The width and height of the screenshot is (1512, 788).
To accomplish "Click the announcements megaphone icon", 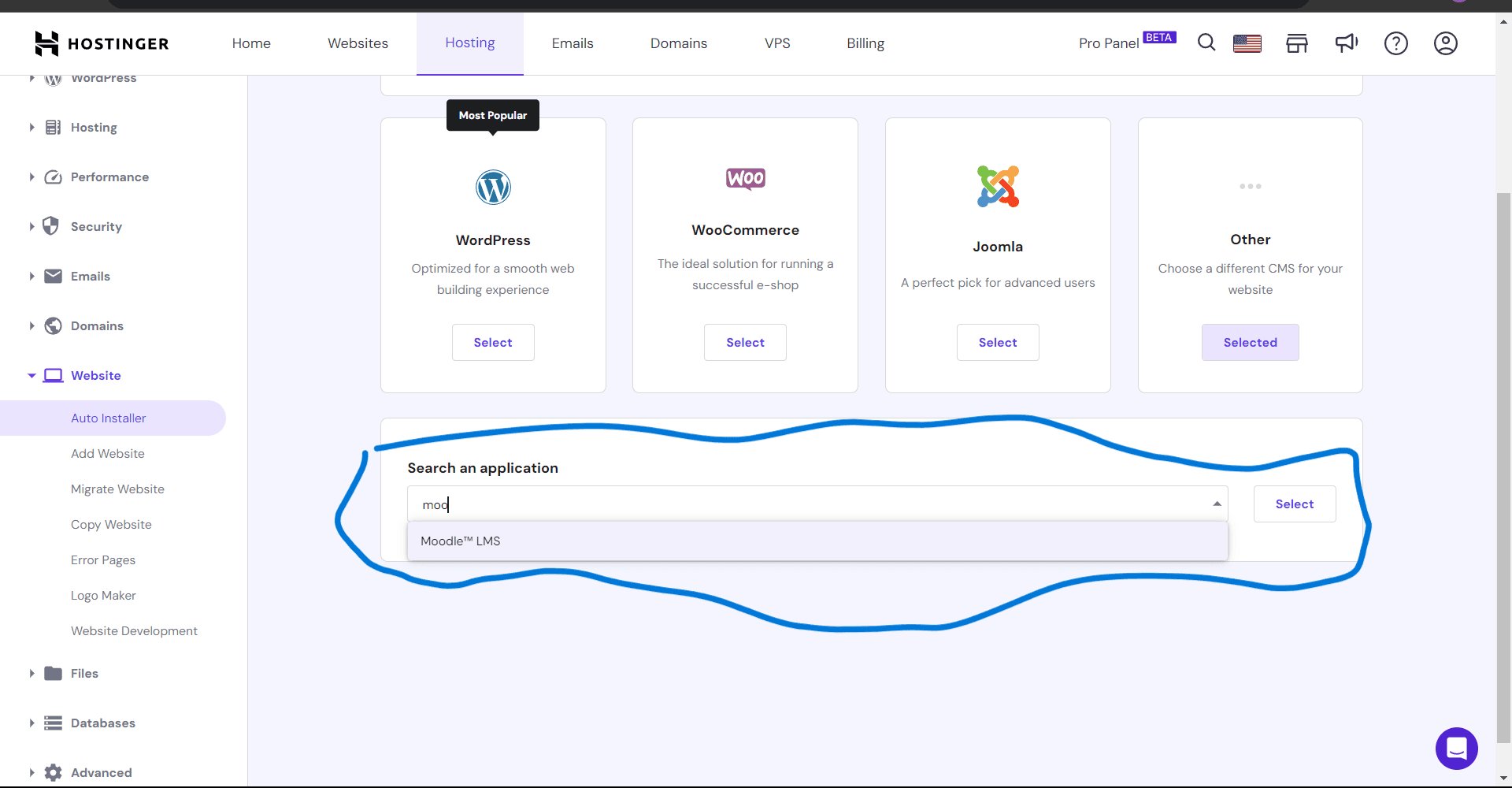I will [x=1346, y=43].
